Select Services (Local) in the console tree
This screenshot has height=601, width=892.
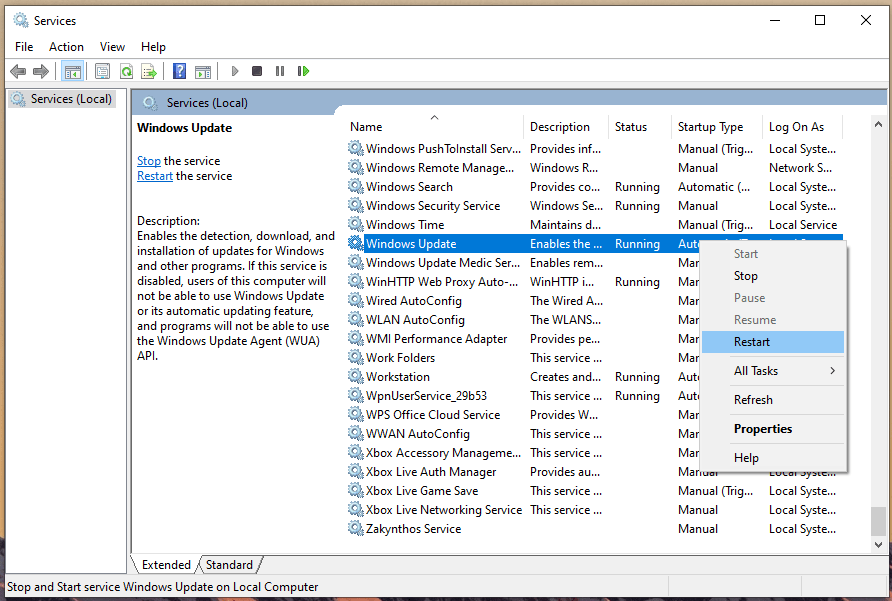pos(63,99)
